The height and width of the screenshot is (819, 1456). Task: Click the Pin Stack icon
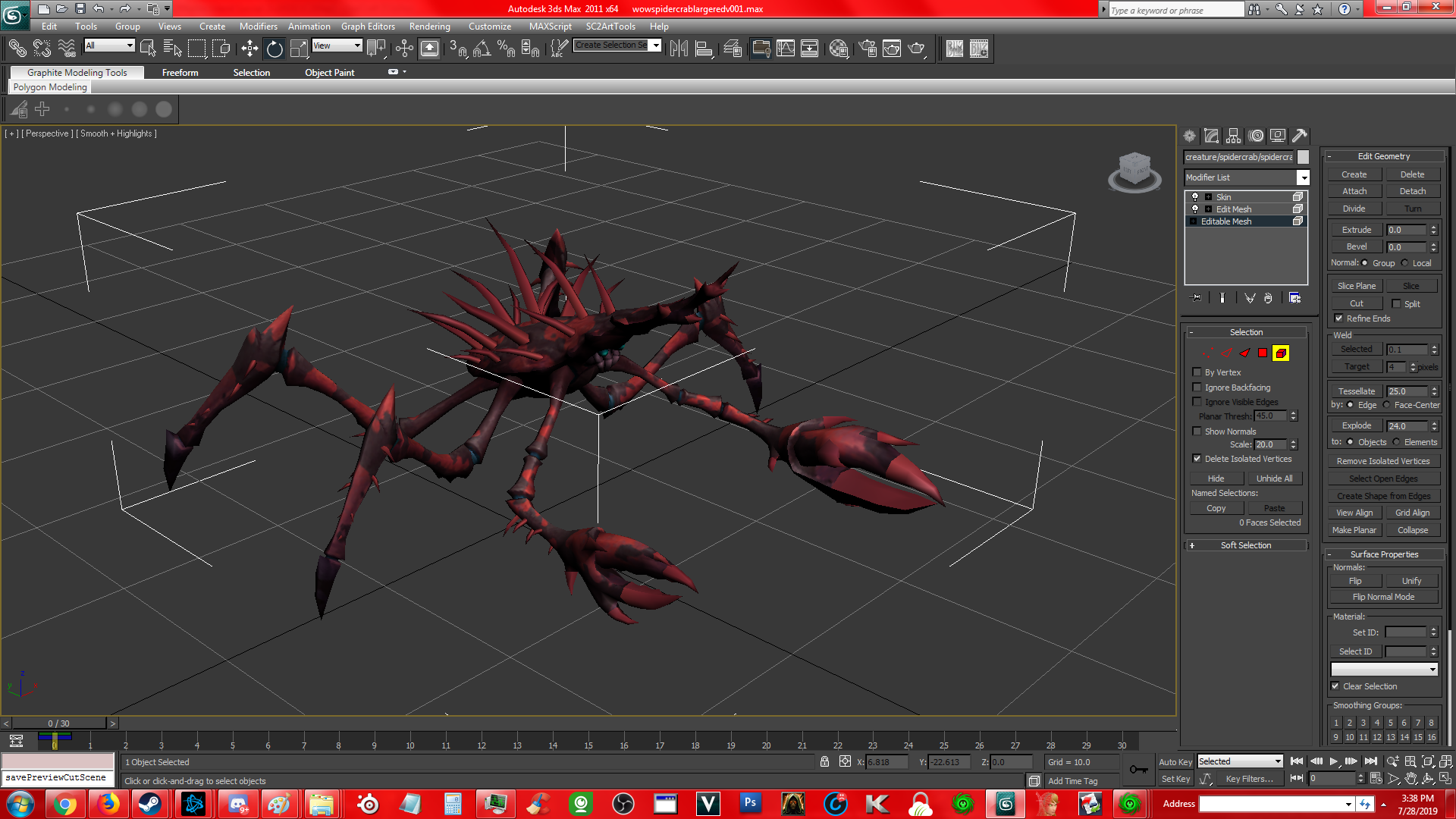coord(1197,298)
